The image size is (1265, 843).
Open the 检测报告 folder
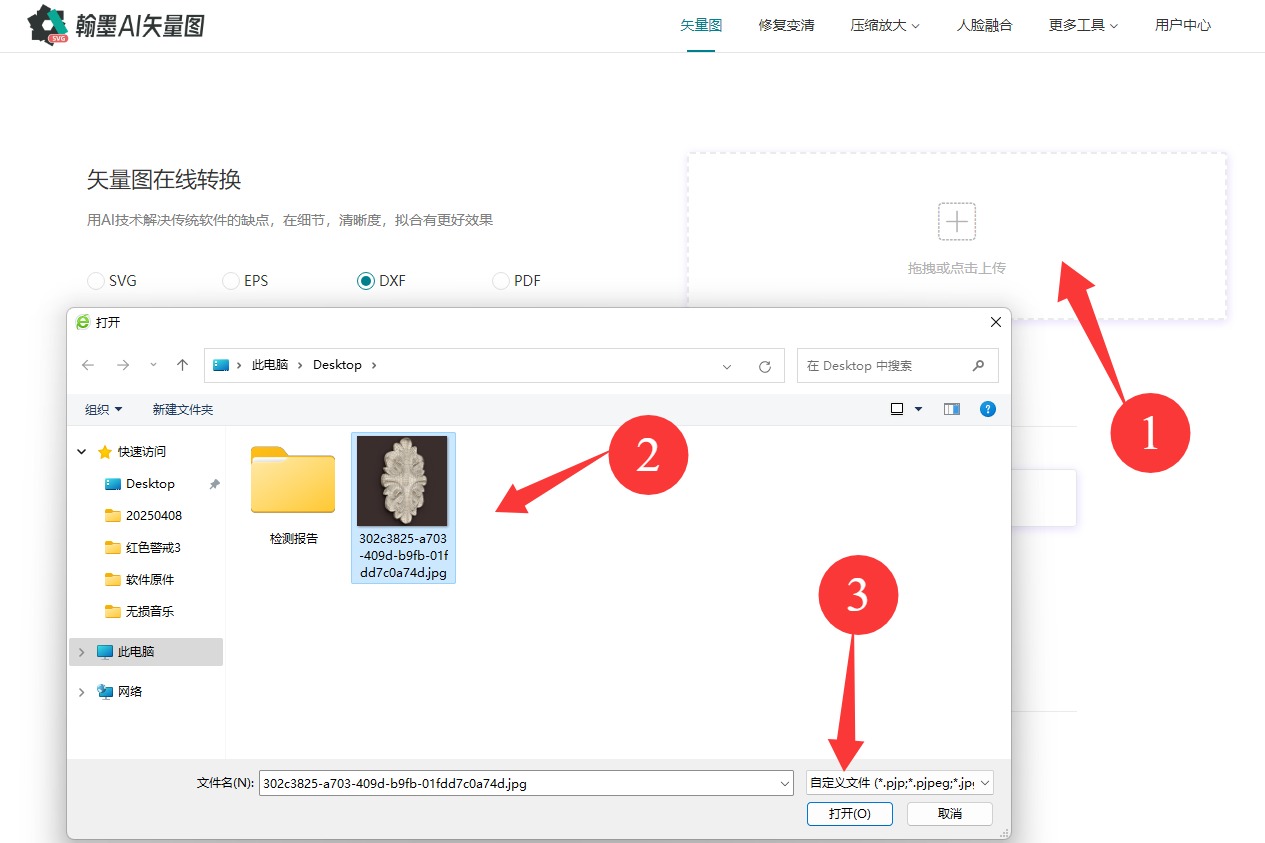click(x=293, y=485)
